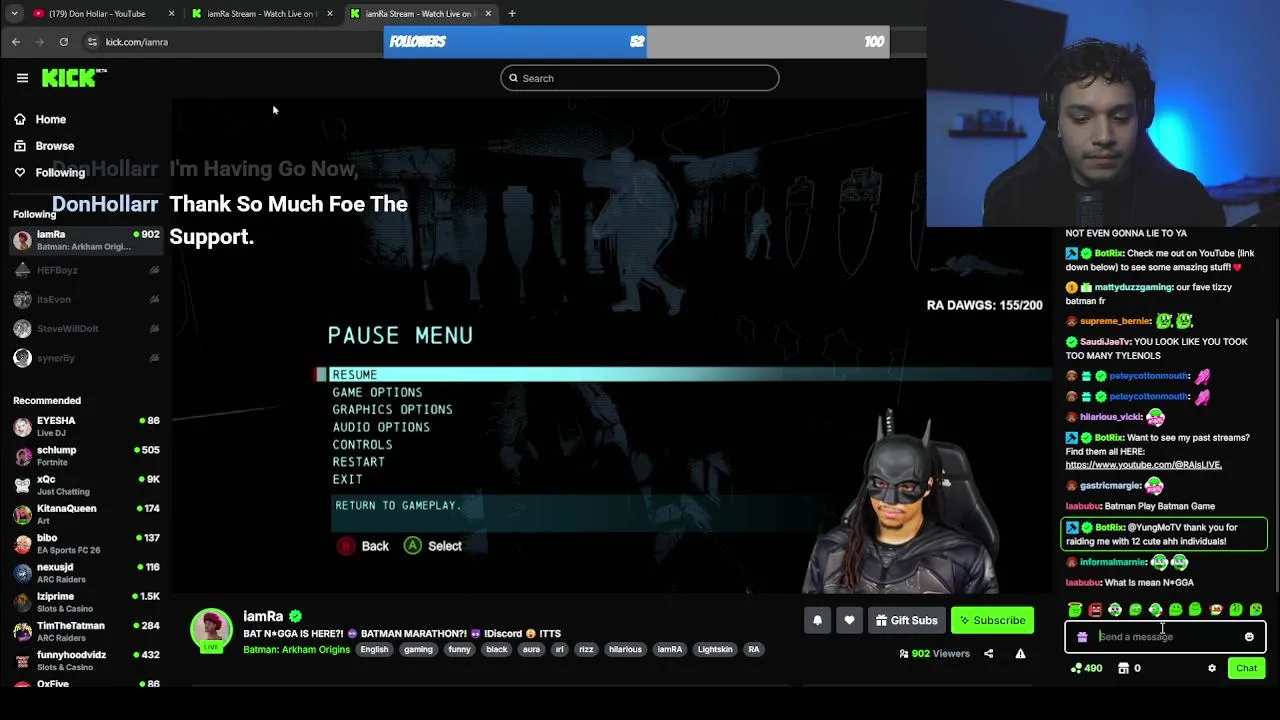Select the rizz tag

586,649
